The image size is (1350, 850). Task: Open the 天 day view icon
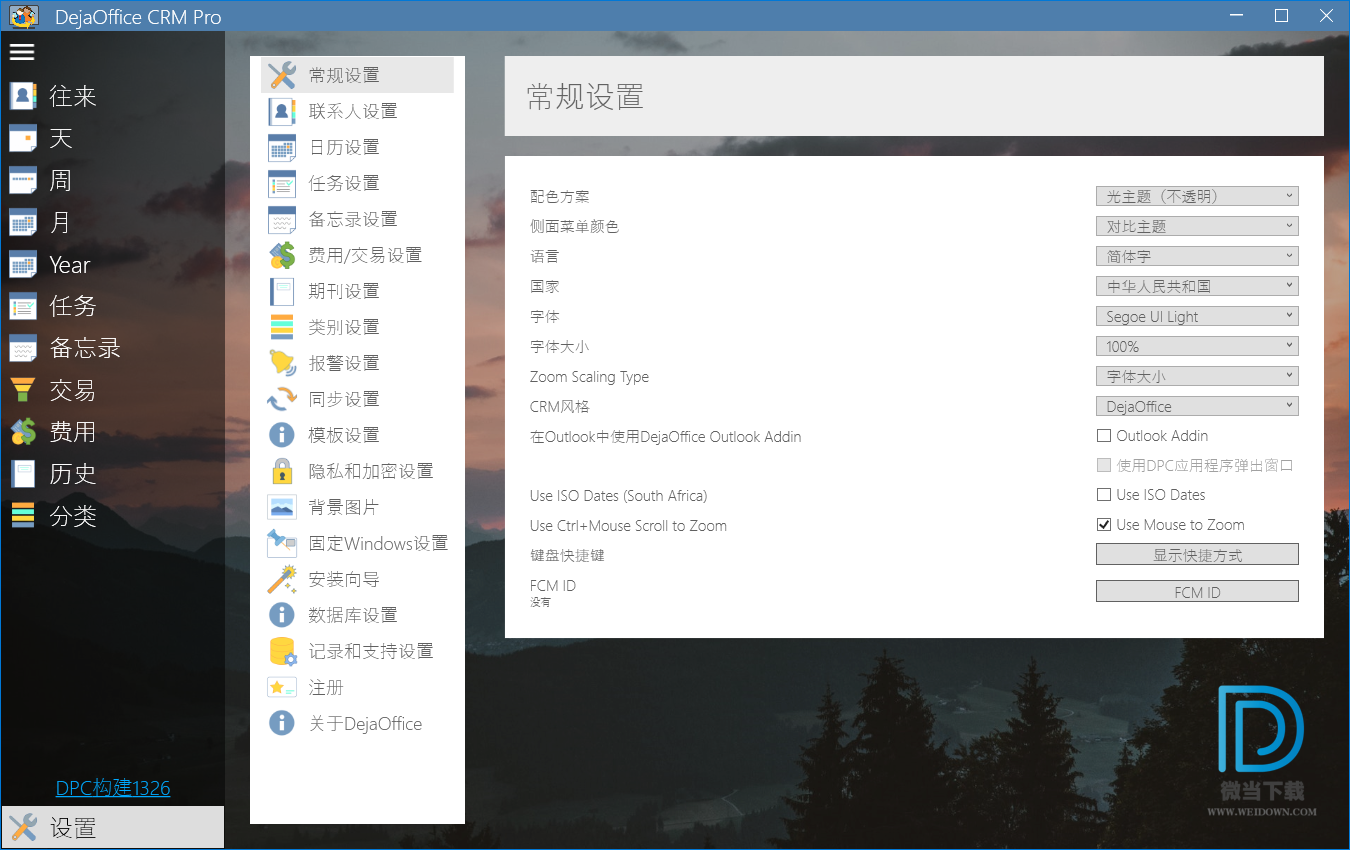tap(23, 138)
